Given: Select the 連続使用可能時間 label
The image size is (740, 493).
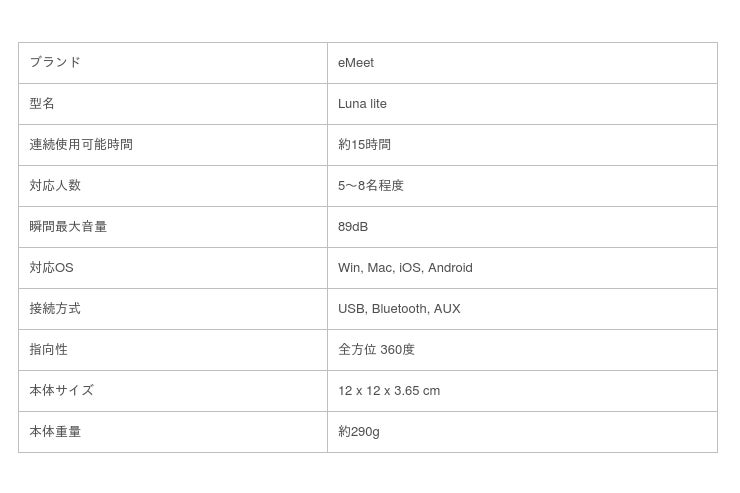Looking at the screenshot, I should click(81, 144).
